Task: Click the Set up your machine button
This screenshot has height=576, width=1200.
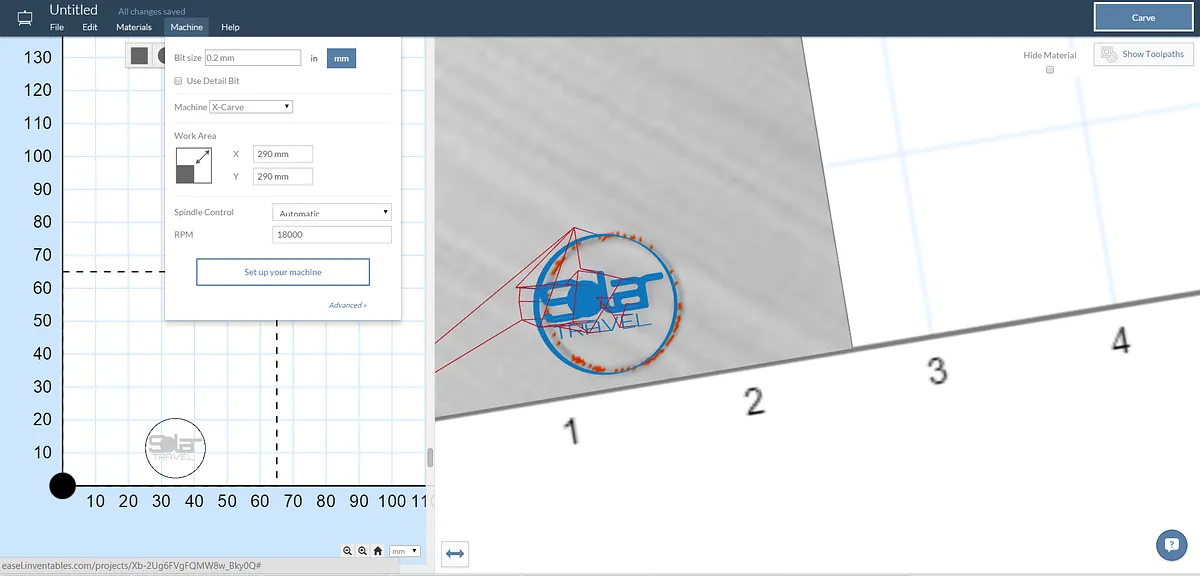Action: pyautogui.click(x=283, y=272)
